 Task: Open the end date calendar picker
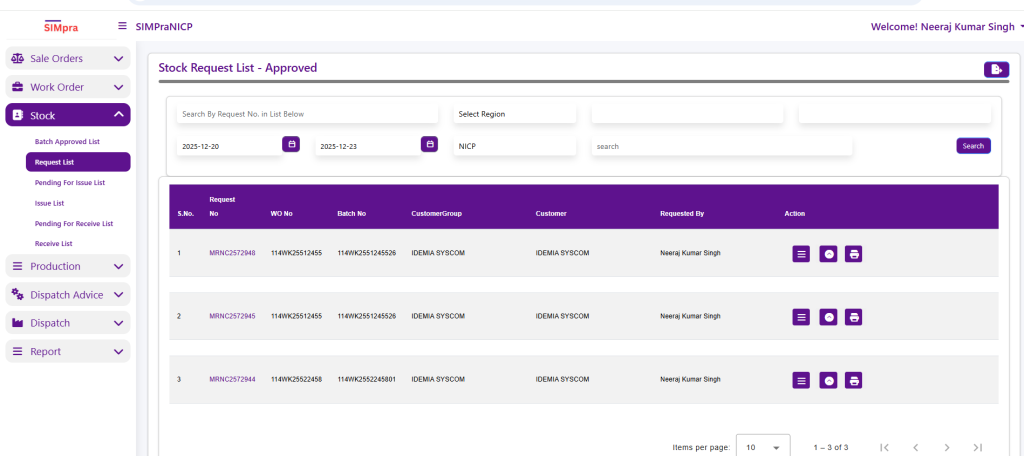coord(430,145)
